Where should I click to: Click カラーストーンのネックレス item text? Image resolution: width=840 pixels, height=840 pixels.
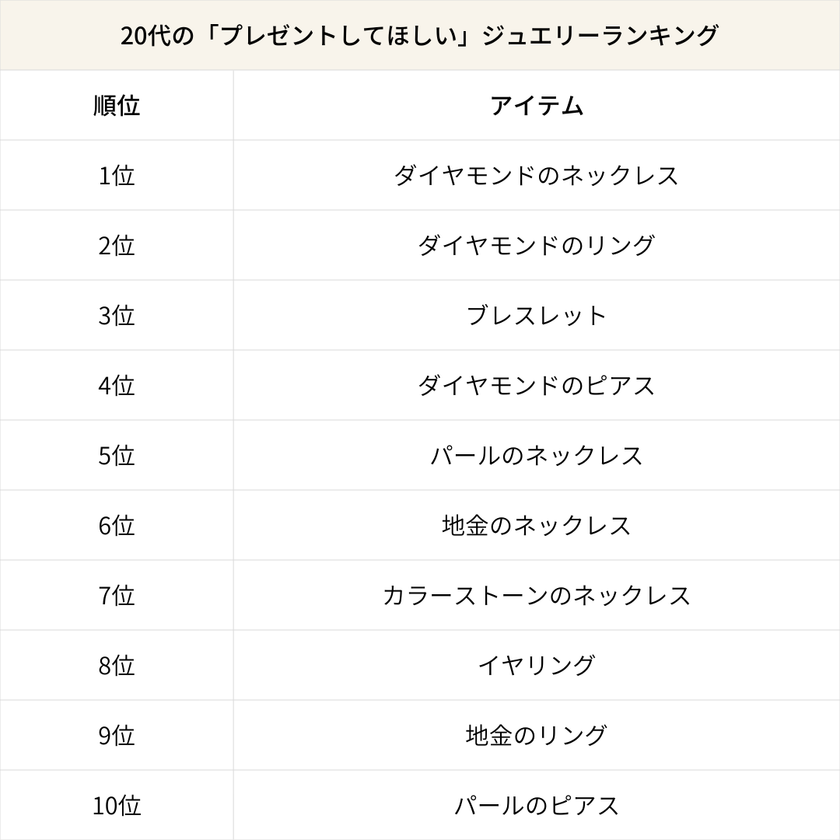[x=536, y=596]
